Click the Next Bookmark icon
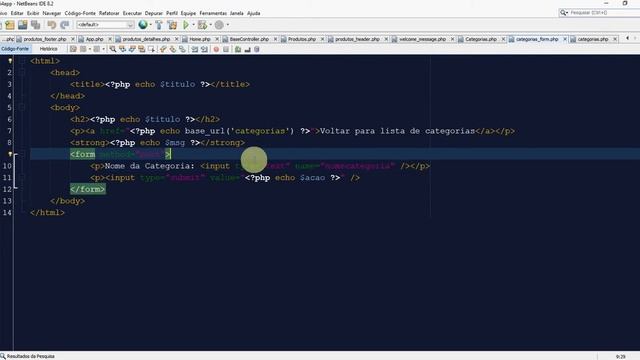Image resolution: width=640 pixels, height=360 pixels. coord(173,49)
